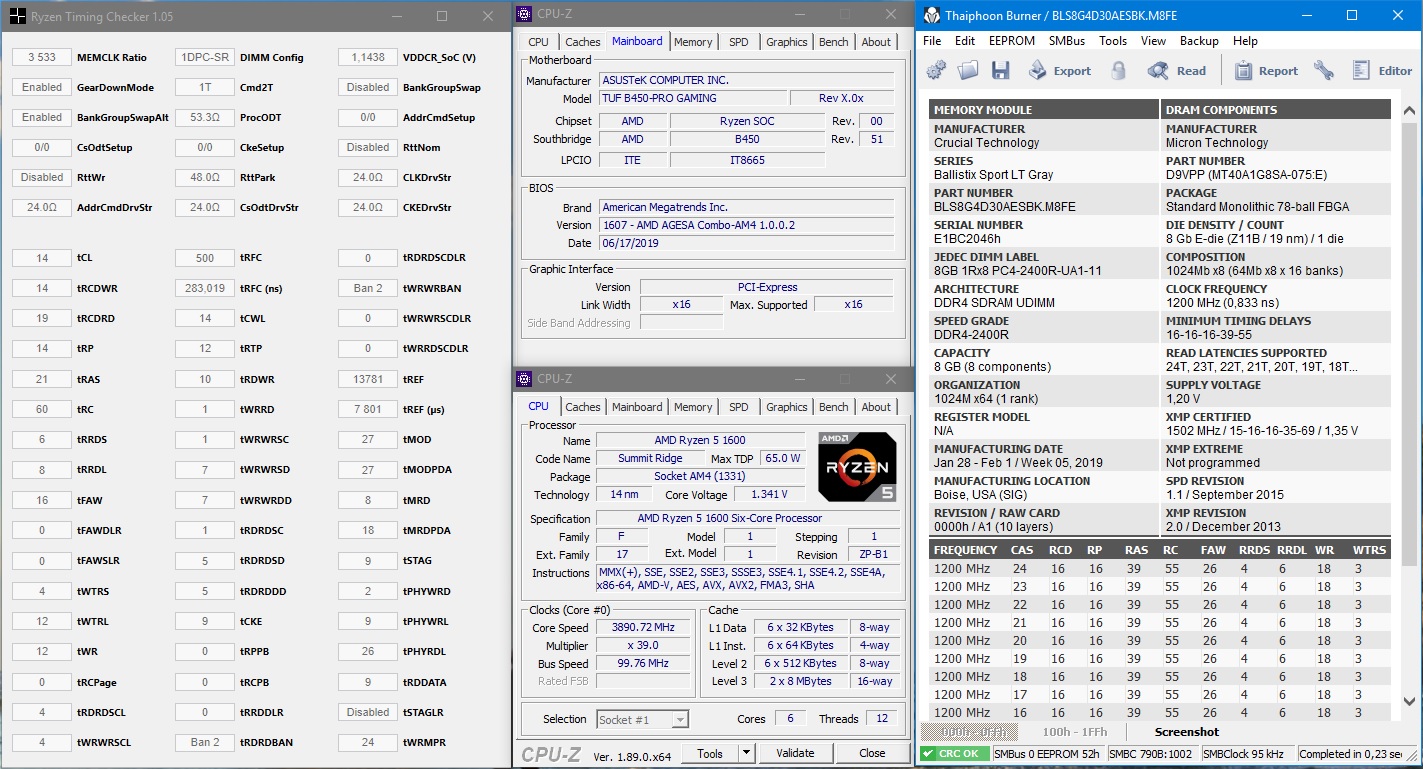Viewport: 1423px width, 769px height.
Task: Expand the Tools dropdown arrow in CPU-Z
Action: point(746,753)
